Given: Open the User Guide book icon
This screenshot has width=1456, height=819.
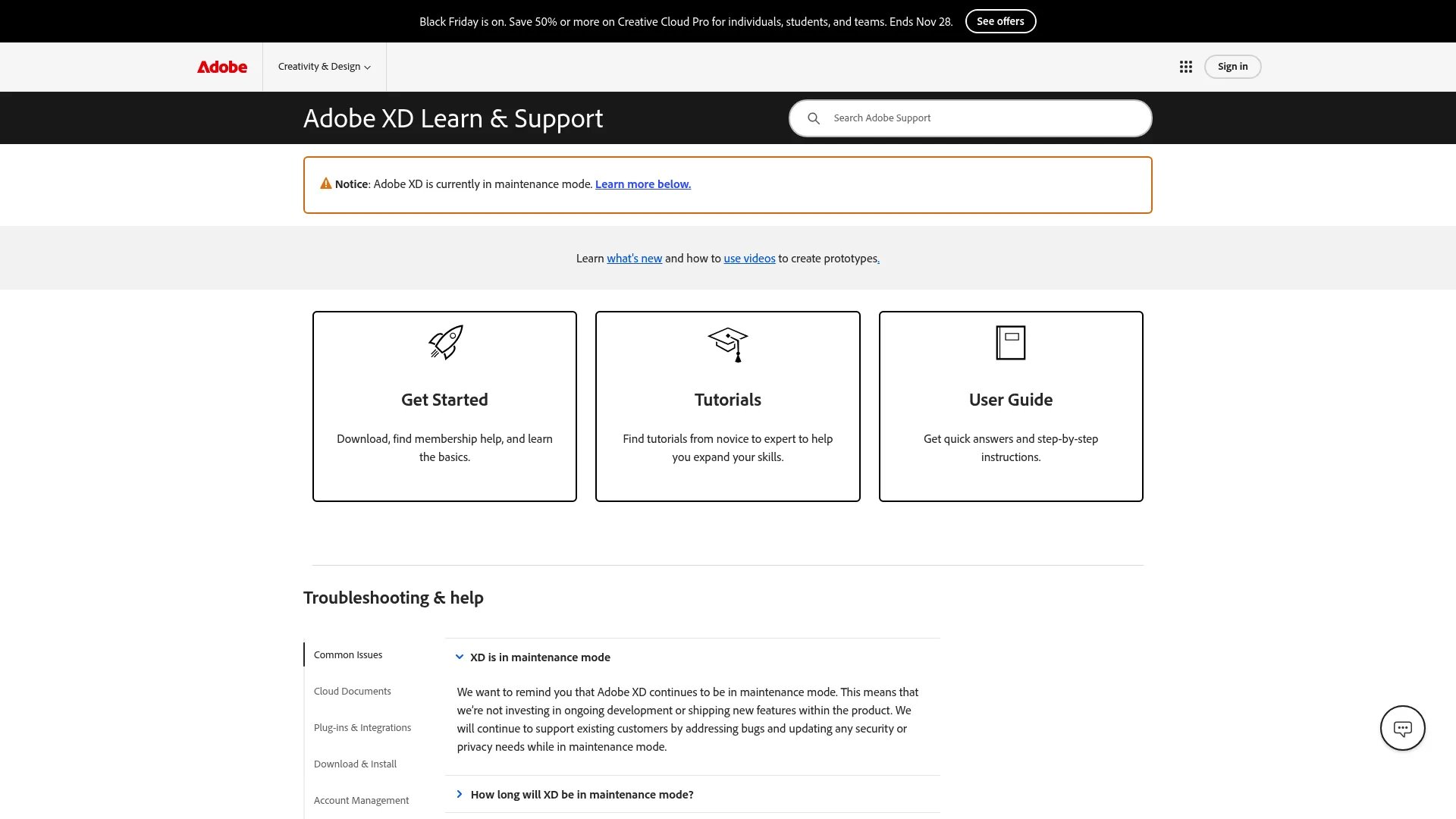Looking at the screenshot, I should (1010, 342).
